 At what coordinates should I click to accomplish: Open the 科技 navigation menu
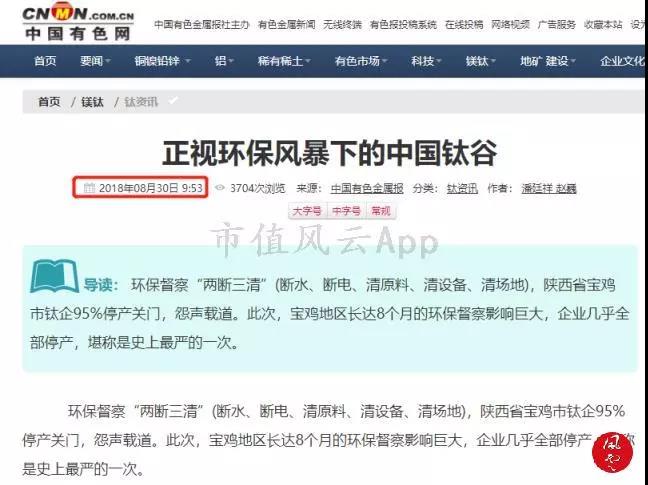(426, 62)
